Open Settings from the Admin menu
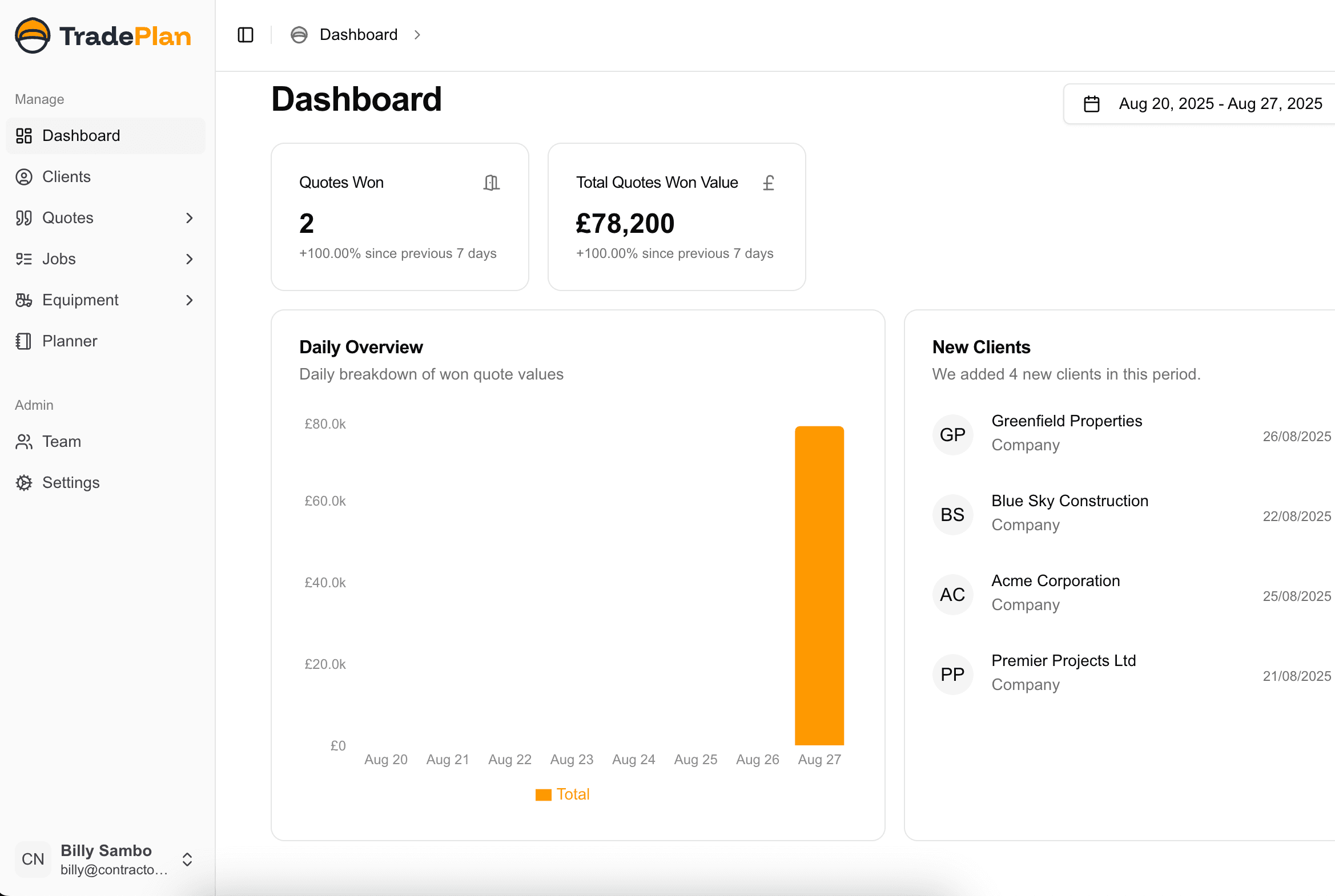Image resolution: width=1335 pixels, height=896 pixels. [x=24, y=482]
